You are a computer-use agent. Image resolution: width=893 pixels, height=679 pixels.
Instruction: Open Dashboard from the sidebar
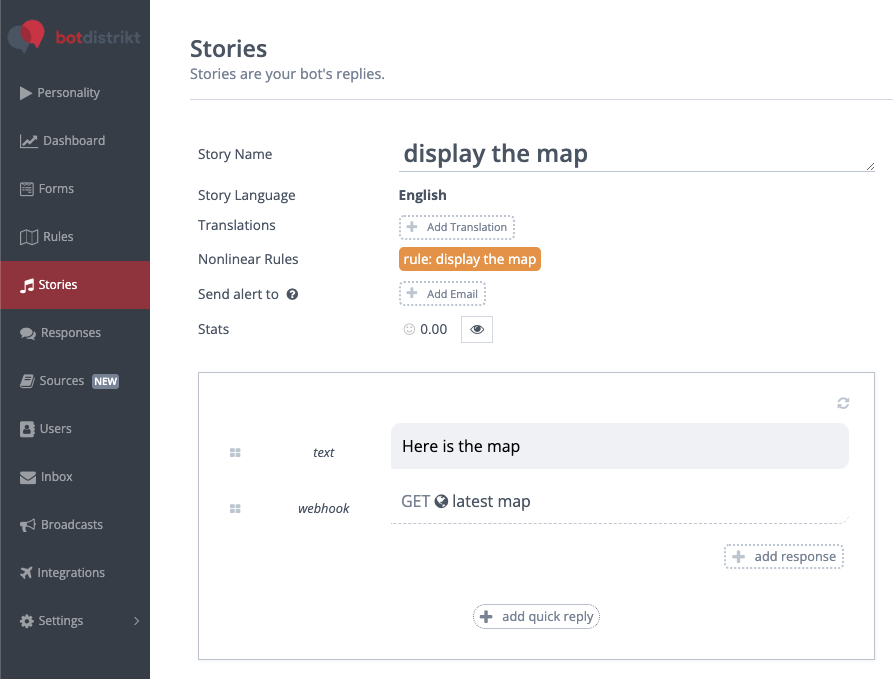coord(74,141)
